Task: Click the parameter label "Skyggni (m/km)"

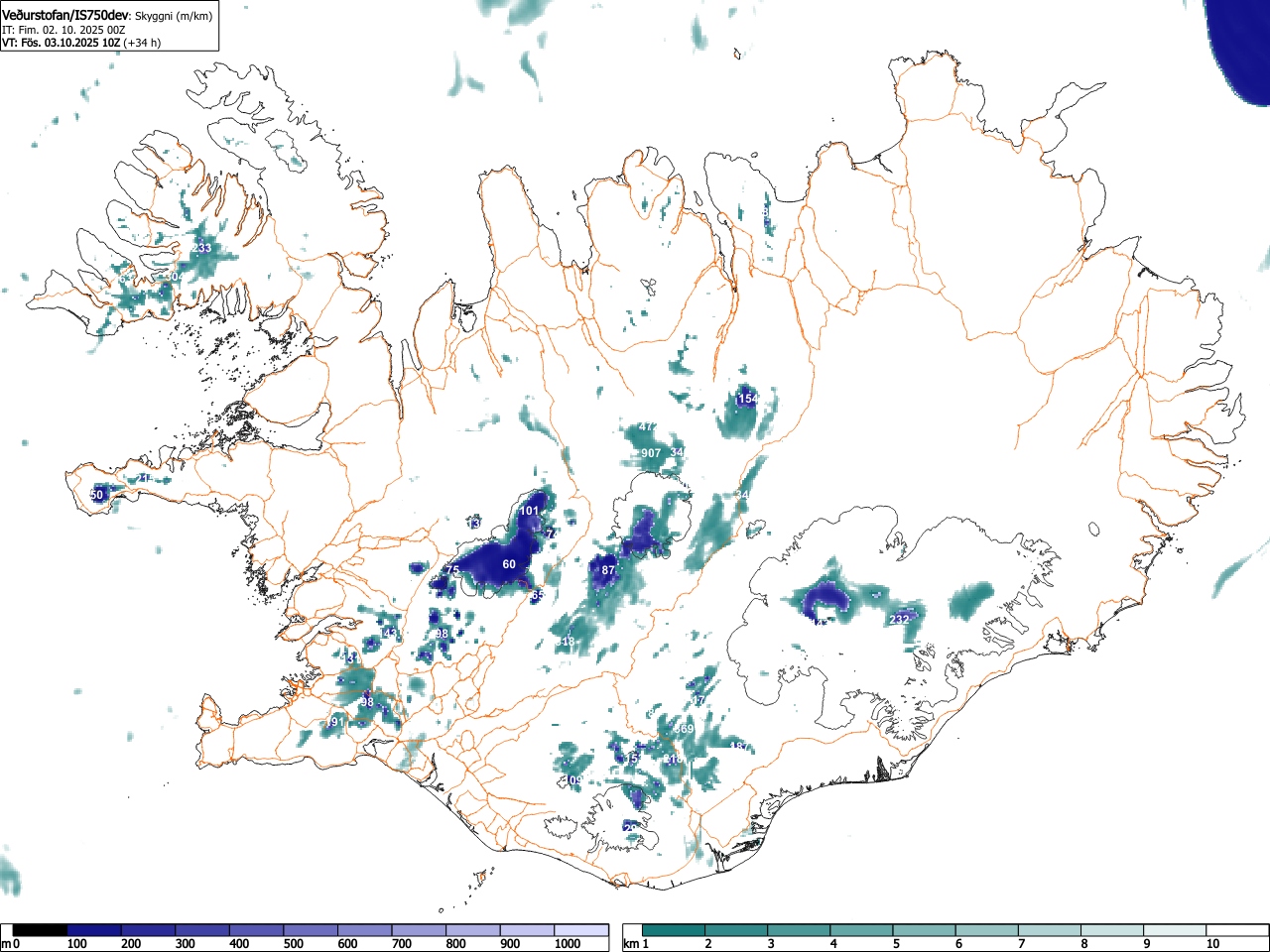Action: pos(173,15)
